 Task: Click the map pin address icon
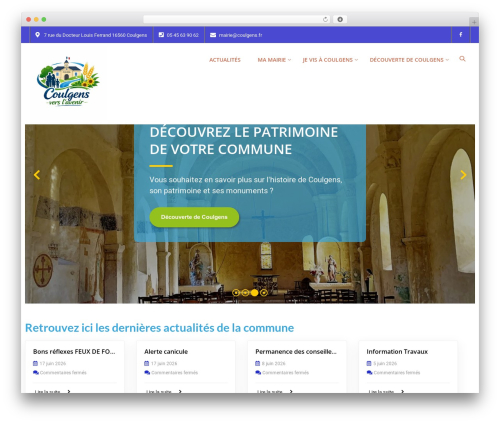click(37, 35)
